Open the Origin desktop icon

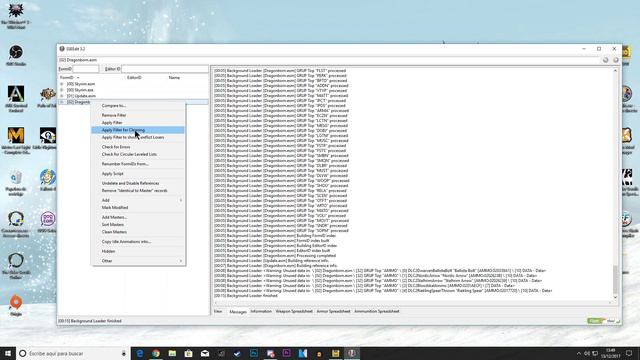[x=16, y=305]
